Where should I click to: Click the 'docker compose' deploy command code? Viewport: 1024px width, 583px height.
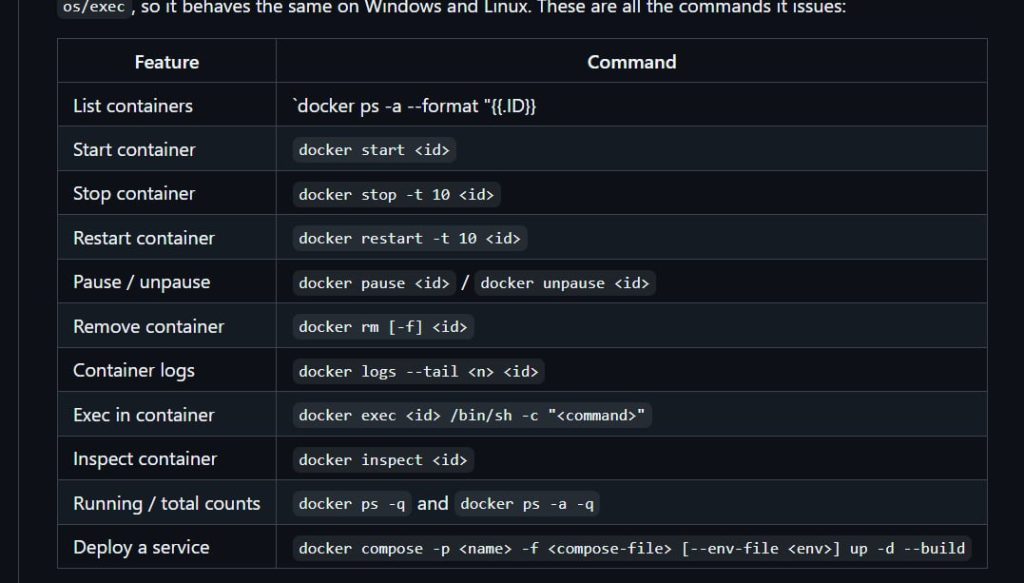pyautogui.click(x=632, y=548)
